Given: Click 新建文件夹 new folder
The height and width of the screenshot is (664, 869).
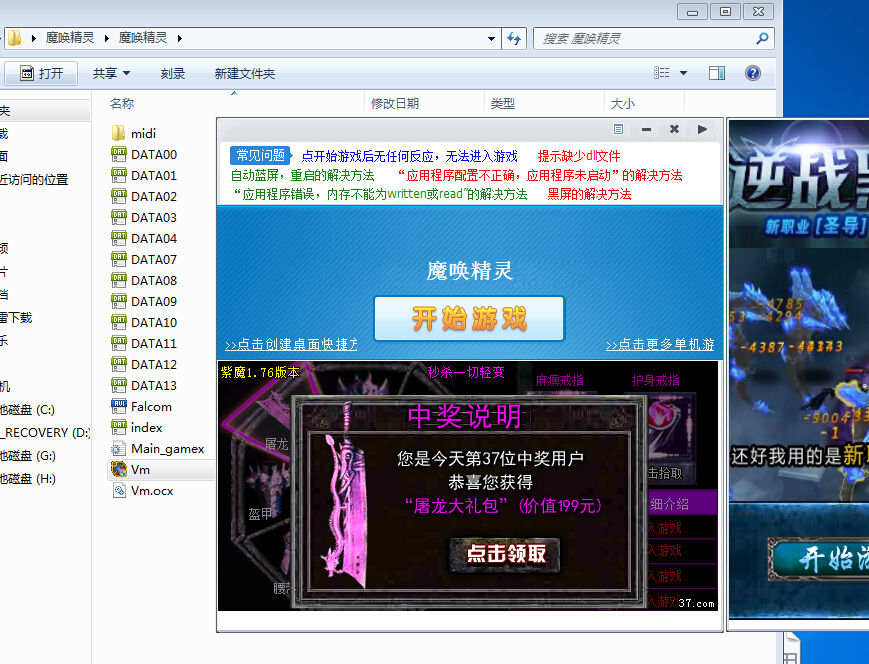Looking at the screenshot, I should pos(244,74).
